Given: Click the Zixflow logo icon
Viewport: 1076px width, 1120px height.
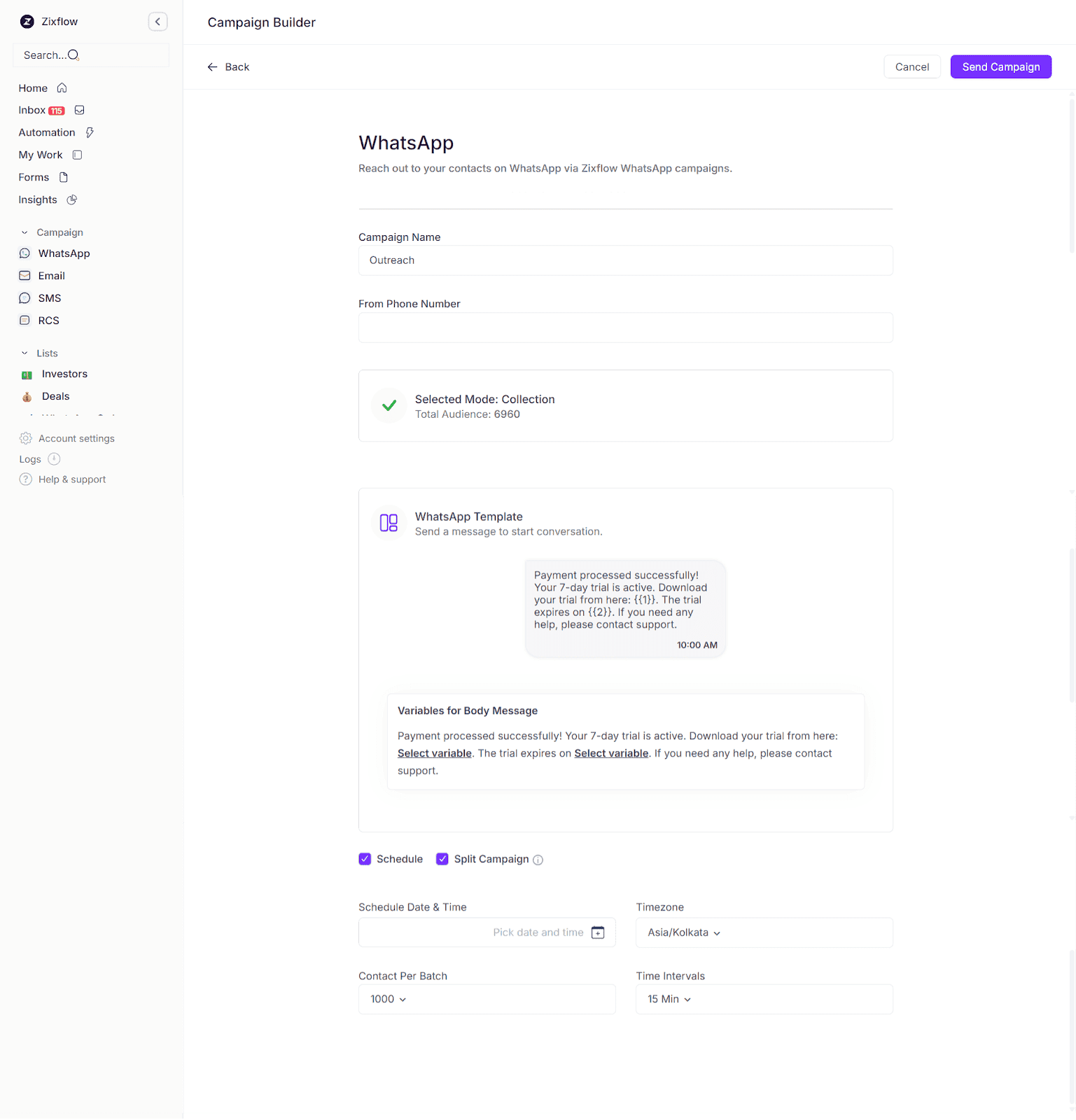Looking at the screenshot, I should pos(27,22).
